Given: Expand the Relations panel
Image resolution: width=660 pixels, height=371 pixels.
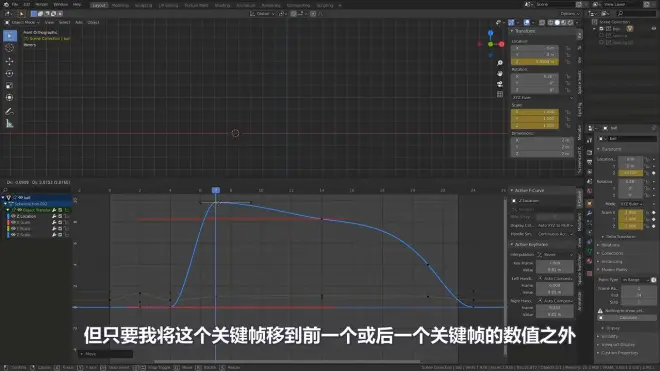Looking at the screenshot, I should 610,245.
